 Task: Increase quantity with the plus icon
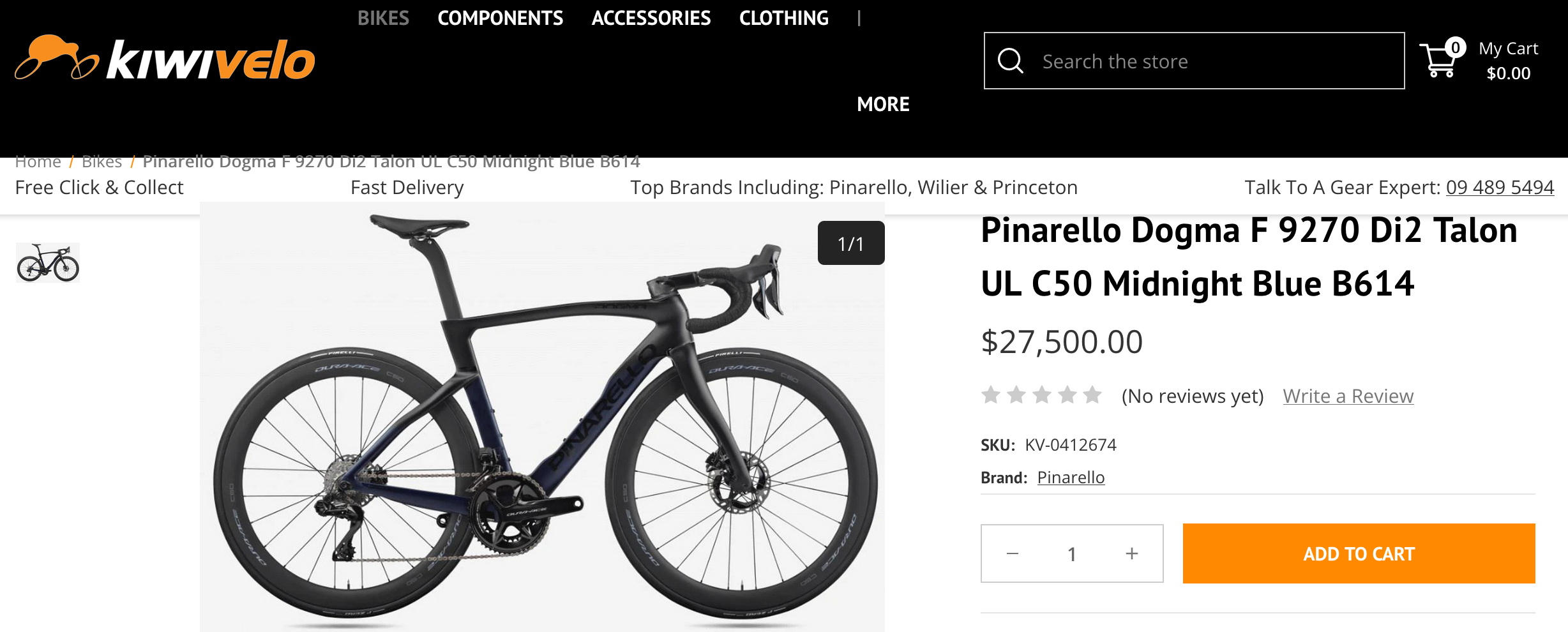pos(1132,553)
